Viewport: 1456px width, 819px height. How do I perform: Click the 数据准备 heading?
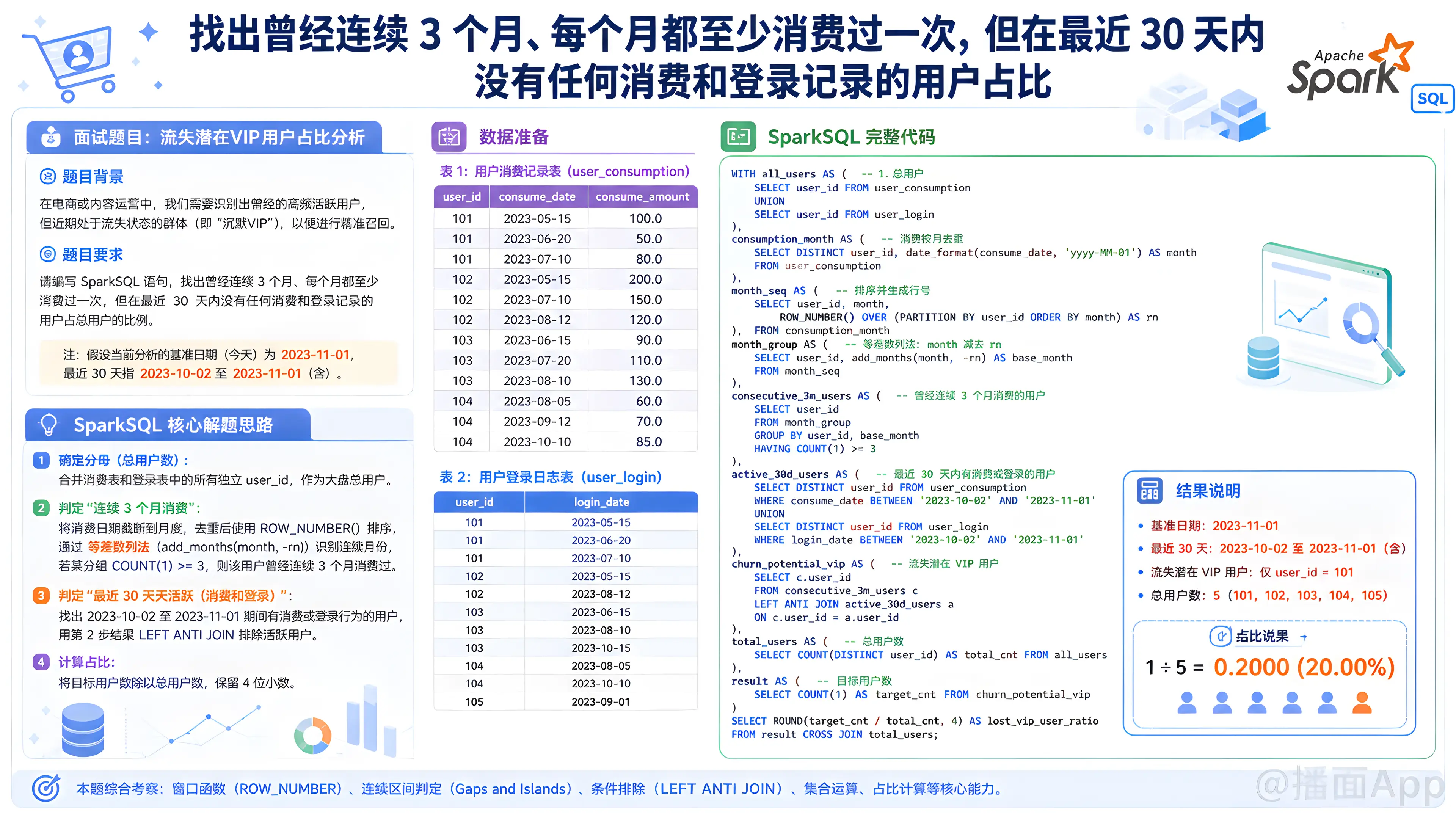tap(514, 137)
